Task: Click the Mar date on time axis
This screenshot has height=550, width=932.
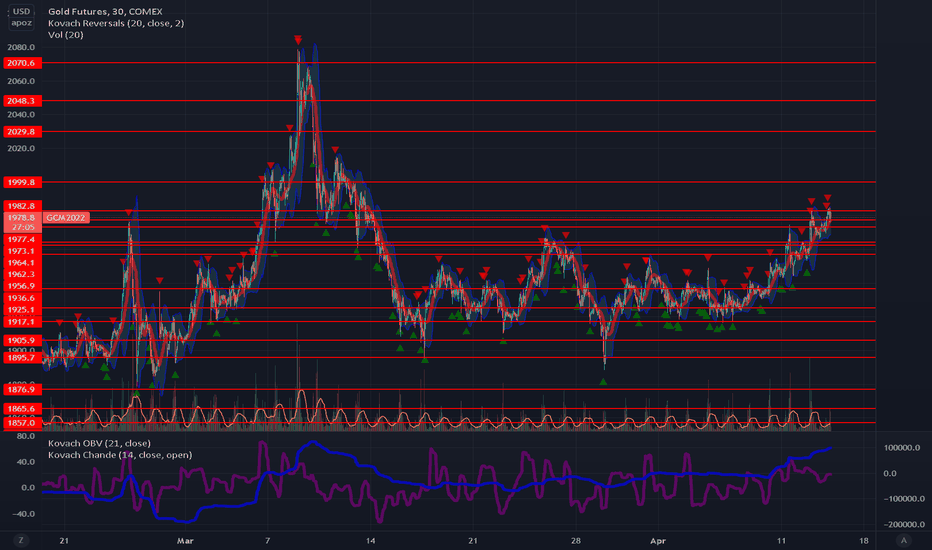Action: point(185,540)
